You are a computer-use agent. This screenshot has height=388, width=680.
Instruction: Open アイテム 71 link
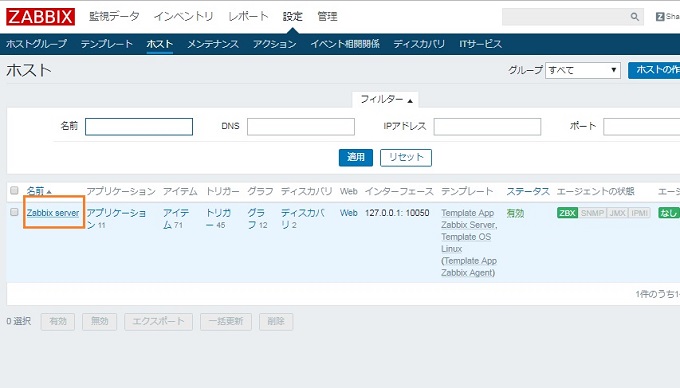point(176,218)
